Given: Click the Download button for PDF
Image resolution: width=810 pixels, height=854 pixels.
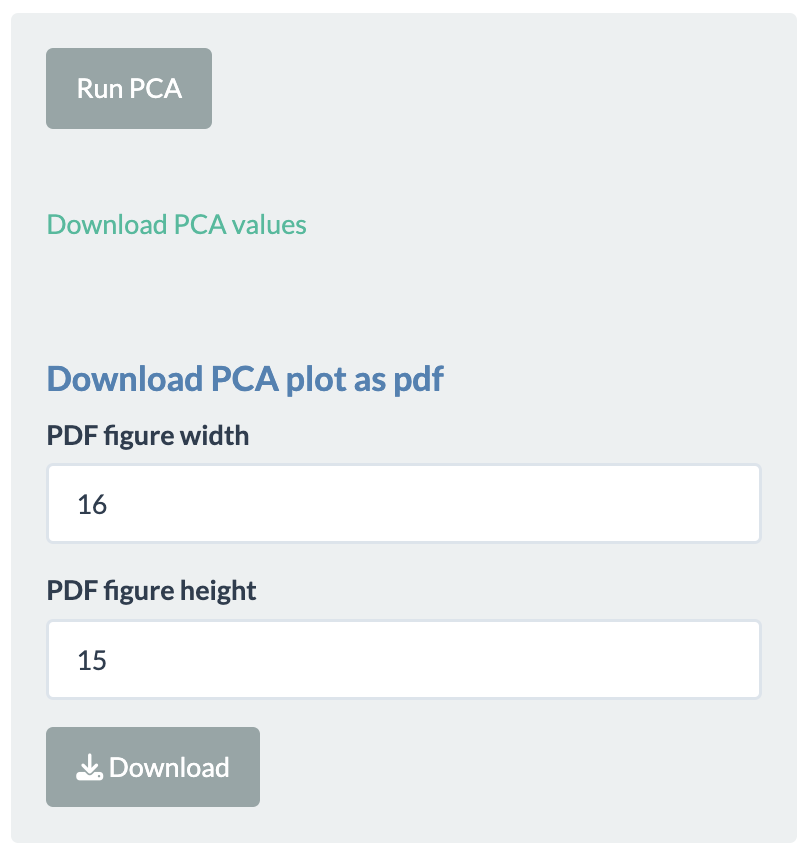Looking at the screenshot, I should [153, 767].
